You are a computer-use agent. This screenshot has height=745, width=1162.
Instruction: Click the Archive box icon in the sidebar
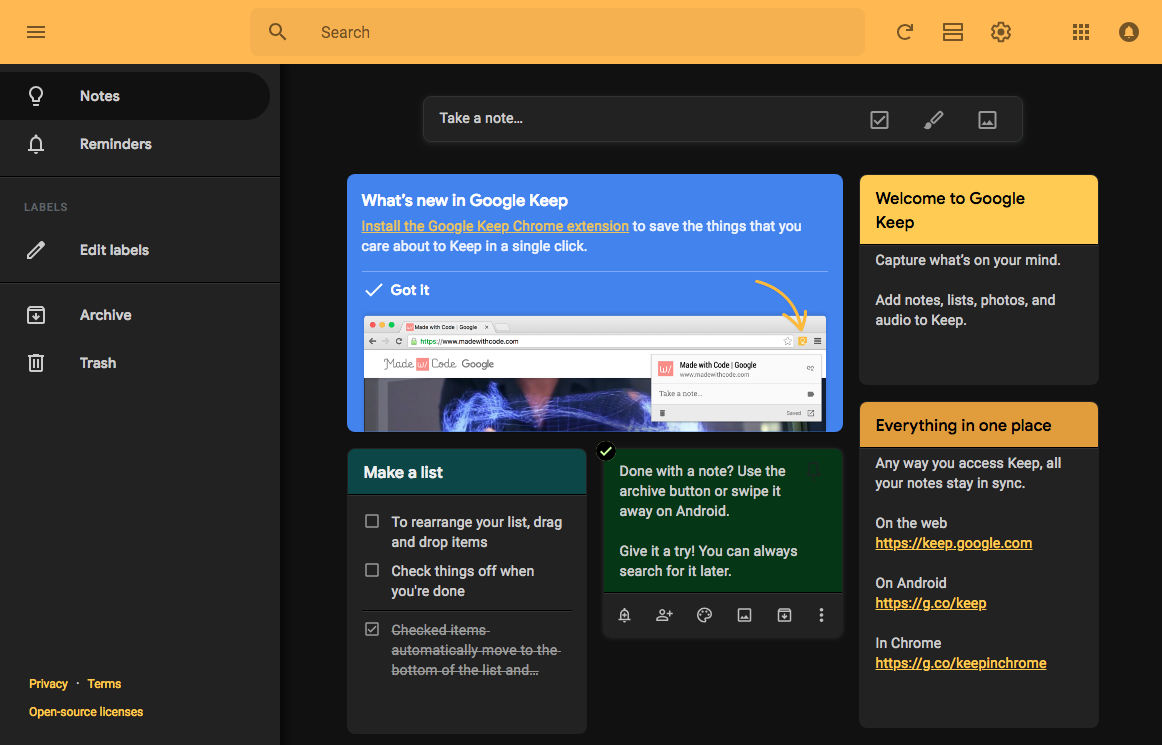coord(36,315)
